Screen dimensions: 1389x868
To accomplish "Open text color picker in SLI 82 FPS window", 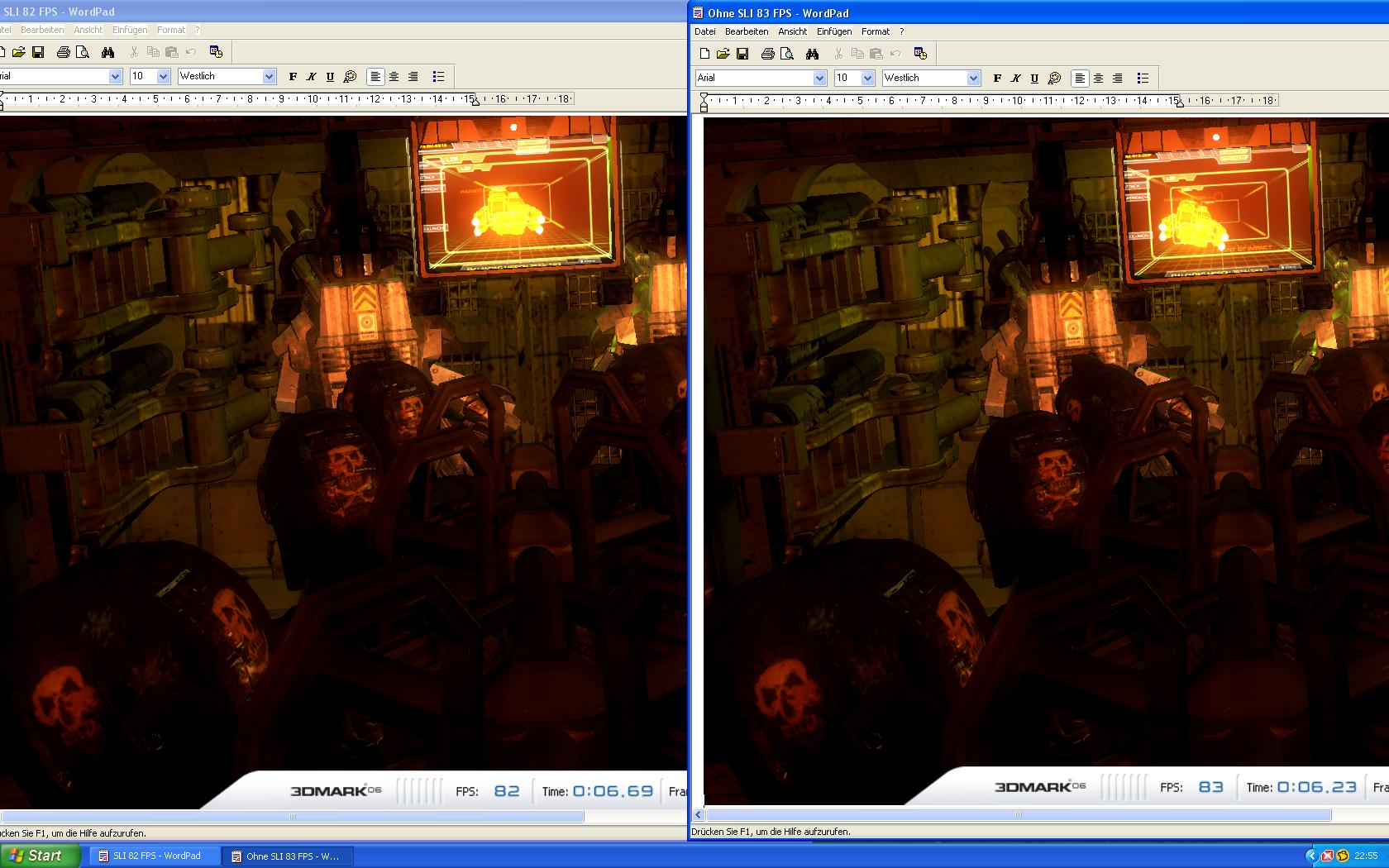I will click(x=350, y=76).
